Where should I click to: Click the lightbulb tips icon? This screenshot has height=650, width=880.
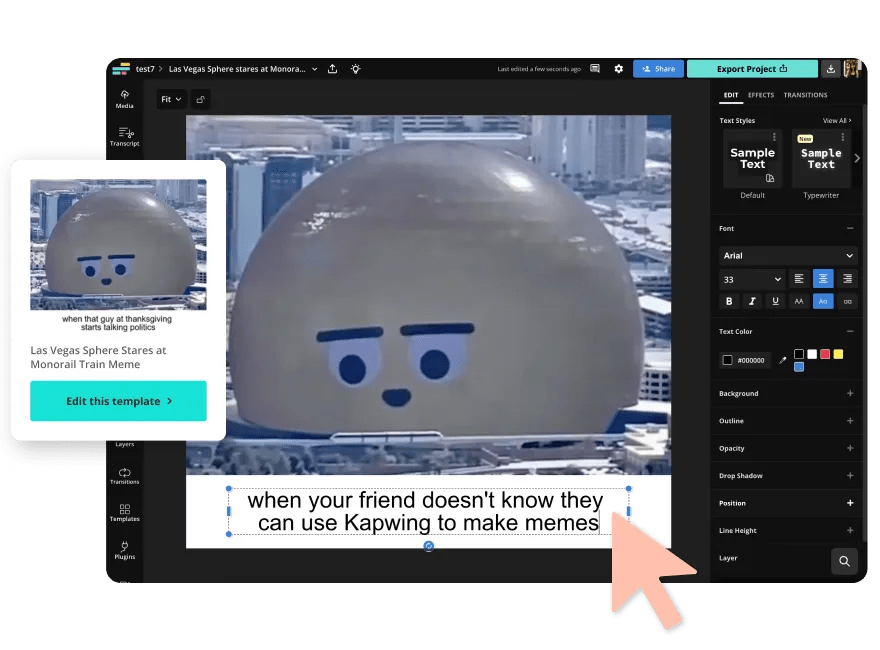(x=355, y=69)
